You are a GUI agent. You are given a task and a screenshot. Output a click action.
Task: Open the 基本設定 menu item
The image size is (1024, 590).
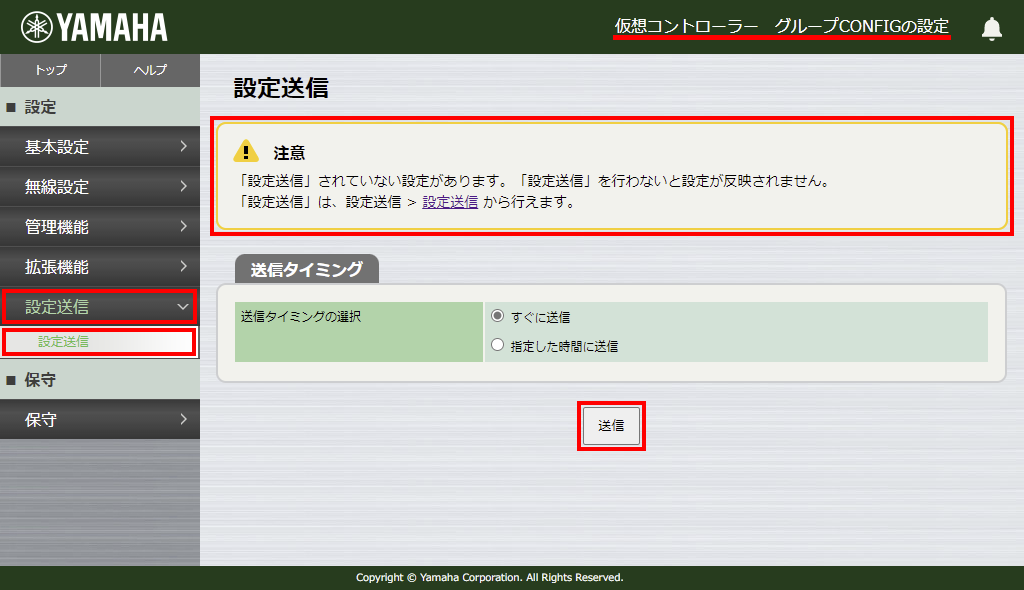coord(58,147)
